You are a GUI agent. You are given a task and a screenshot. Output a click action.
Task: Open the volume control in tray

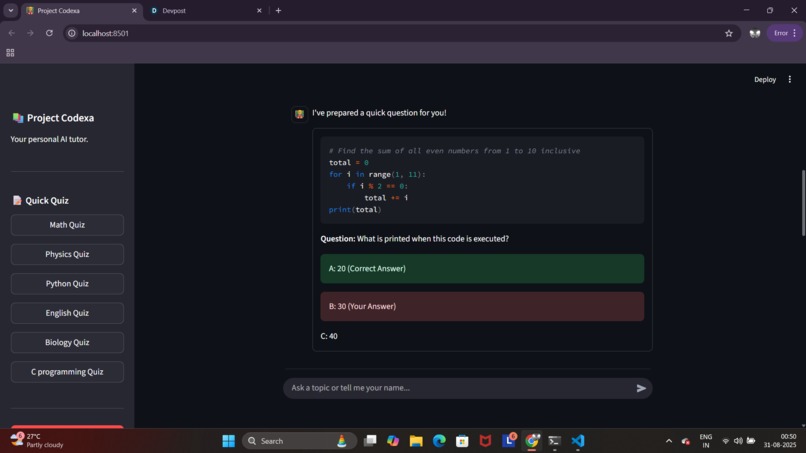coord(738,441)
